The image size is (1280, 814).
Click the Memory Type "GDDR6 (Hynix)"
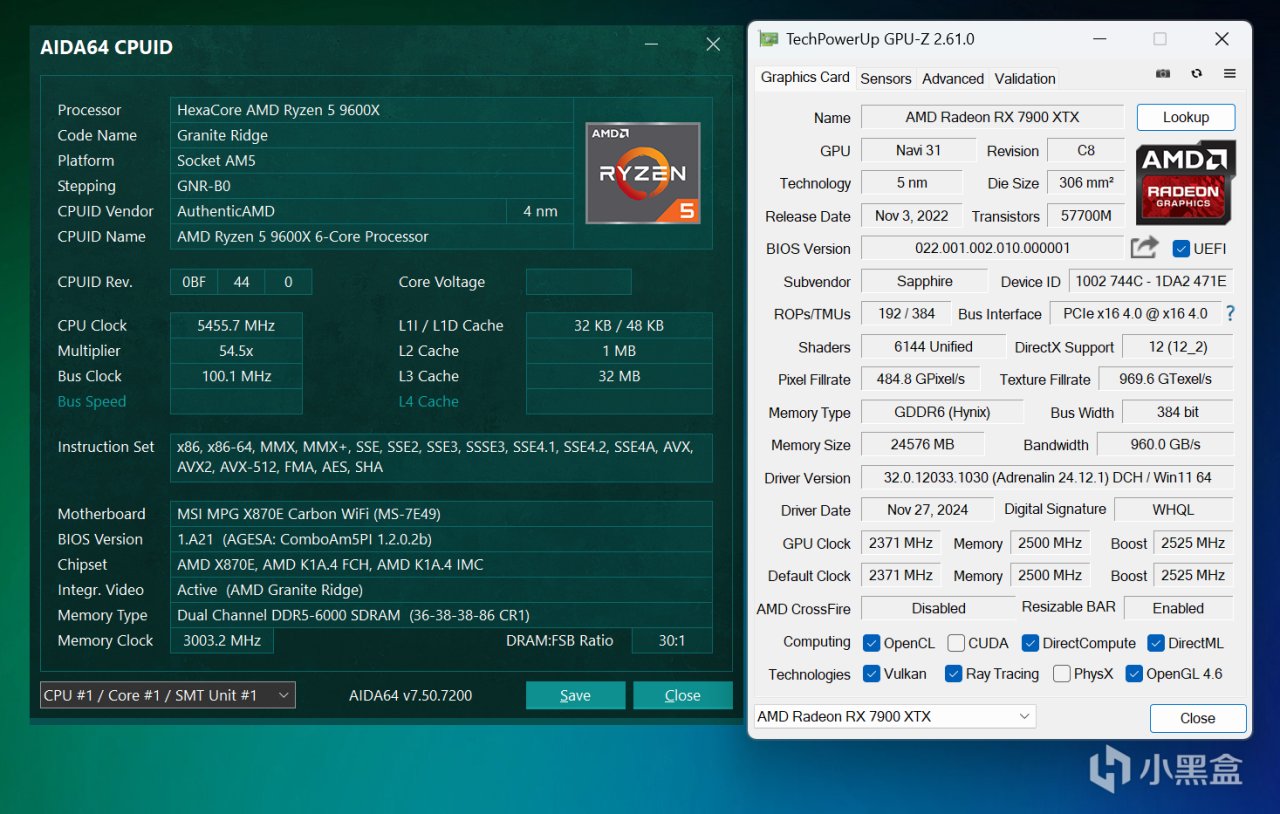pyautogui.click(x=942, y=412)
